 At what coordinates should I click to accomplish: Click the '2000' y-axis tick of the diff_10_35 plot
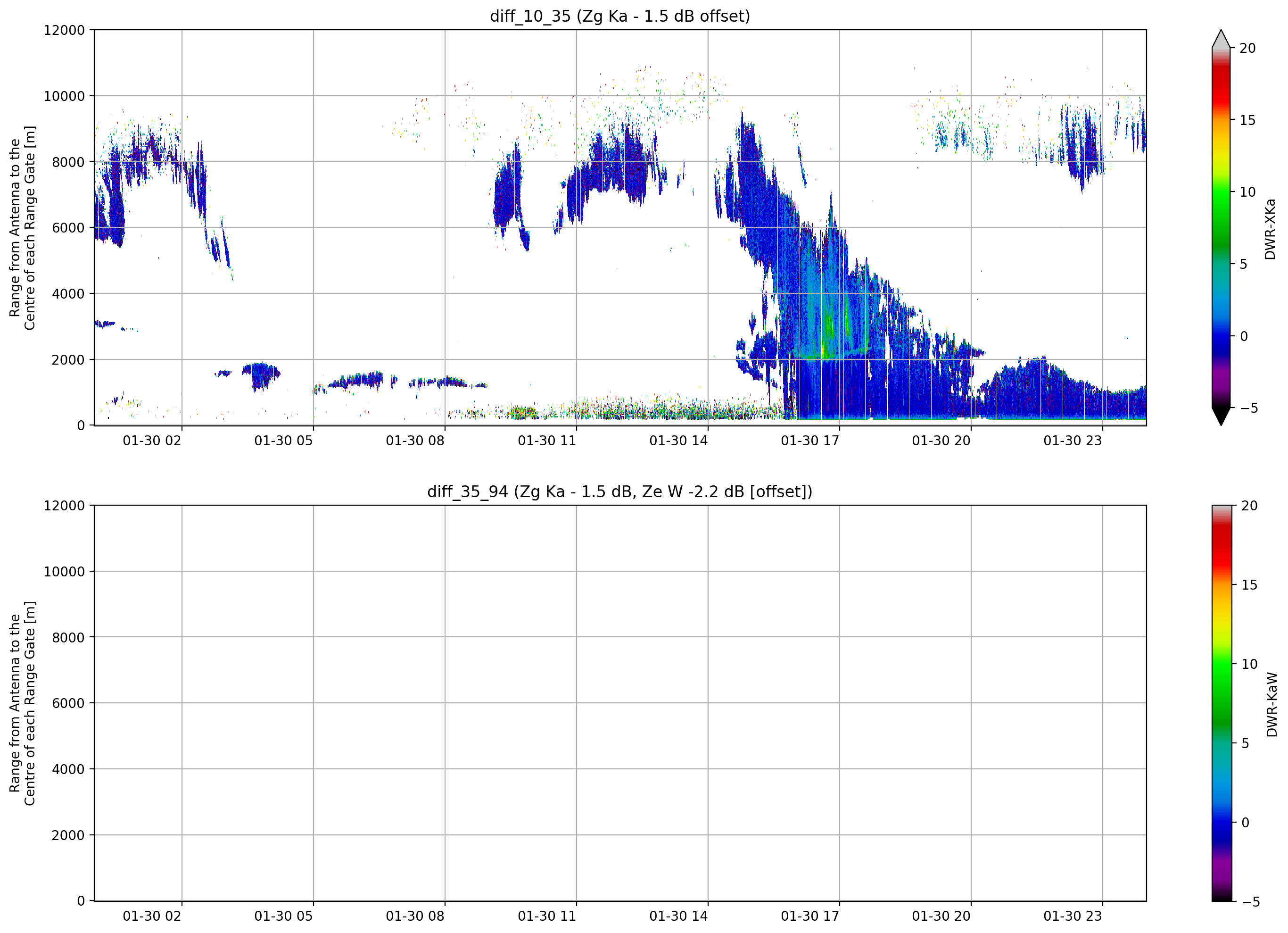click(68, 360)
